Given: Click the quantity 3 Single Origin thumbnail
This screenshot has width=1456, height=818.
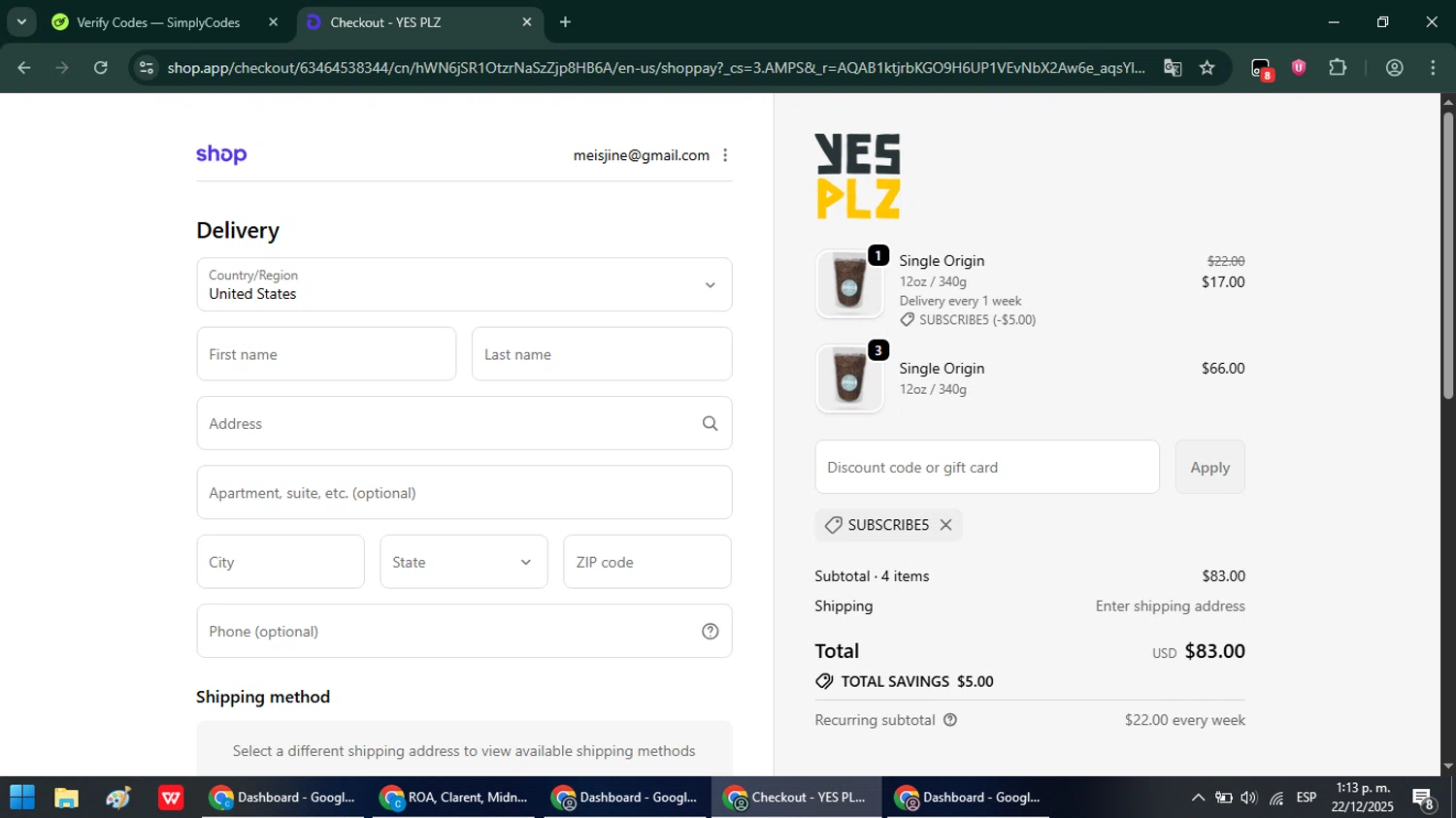Looking at the screenshot, I should click(x=849, y=378).
